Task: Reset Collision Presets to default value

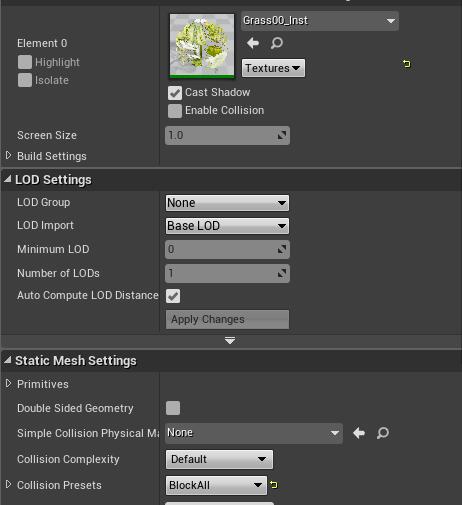Action: (274, 484)
